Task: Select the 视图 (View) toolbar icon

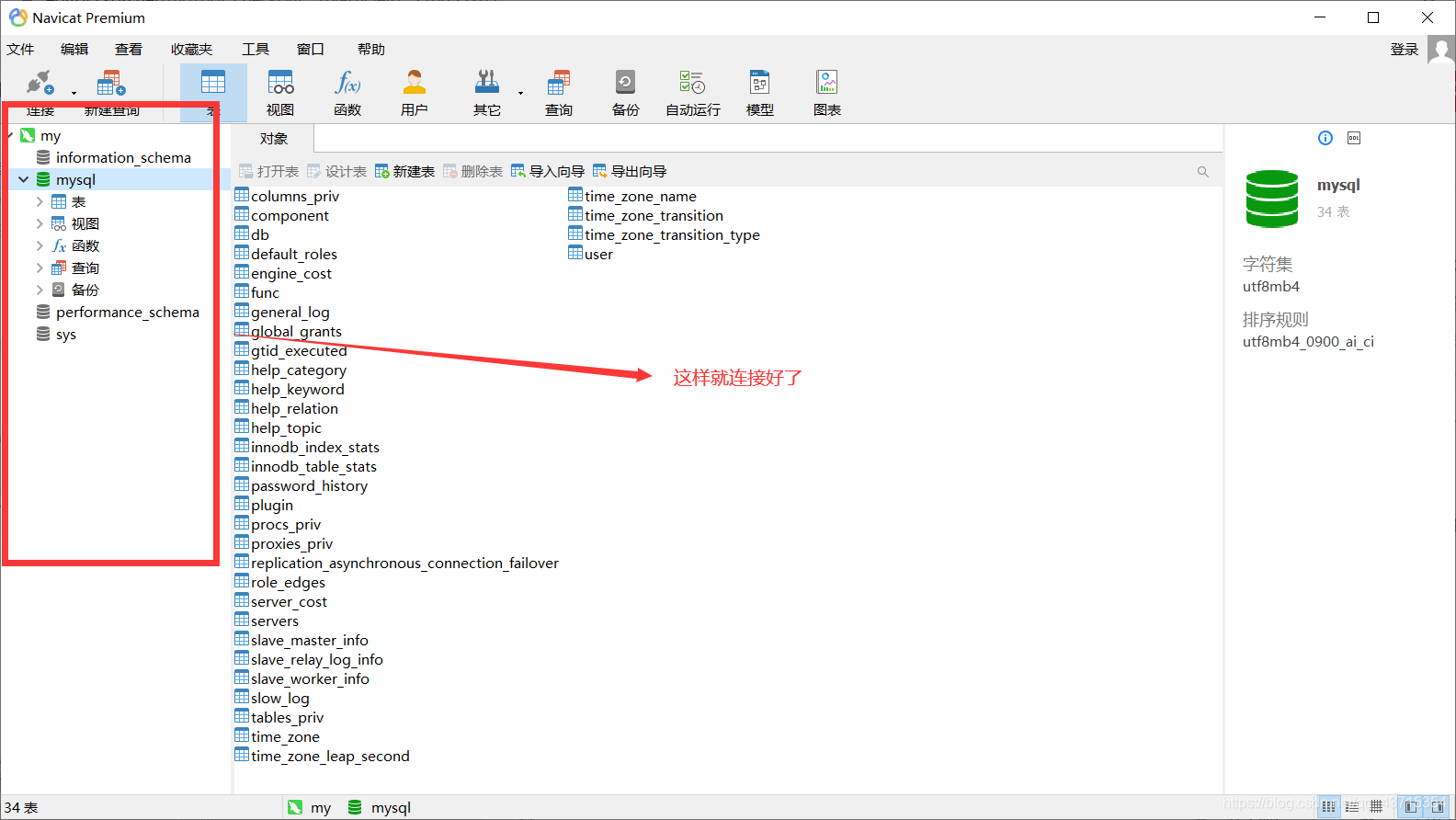Action: [x=280, y=83]
